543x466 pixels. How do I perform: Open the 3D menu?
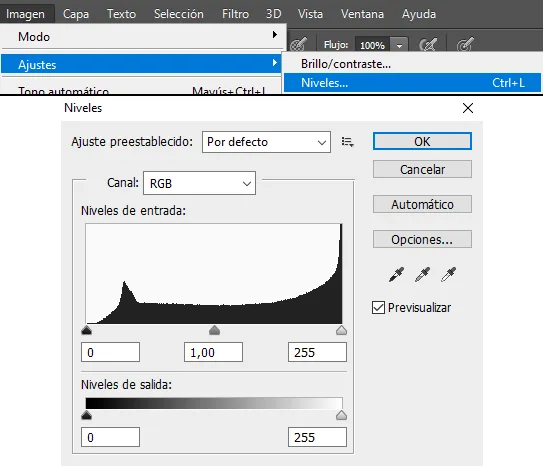click(274, 14)
